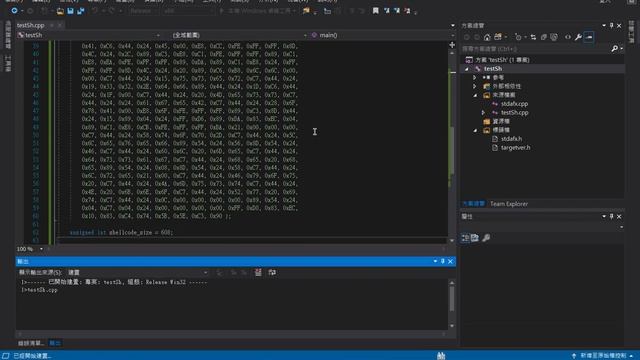Image resolution: width=640 pixels, height=360 pixels.
Task: Open the output panel window options dropdown
Action: click(x=435, y=261)
